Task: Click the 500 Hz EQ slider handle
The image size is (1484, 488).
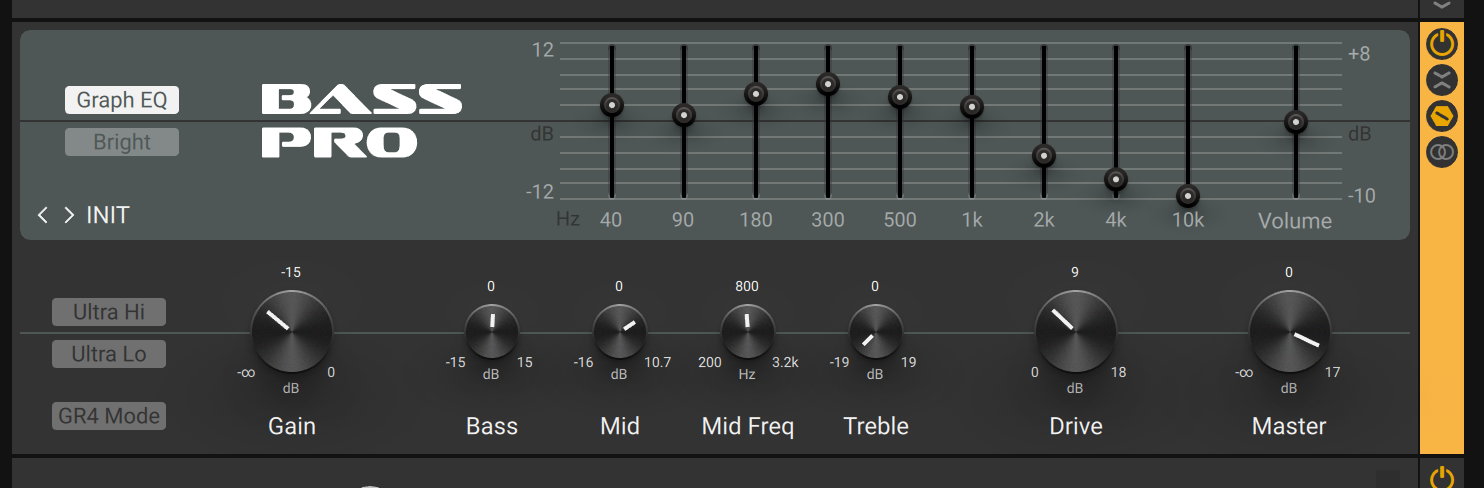Action: coord(900,97)
